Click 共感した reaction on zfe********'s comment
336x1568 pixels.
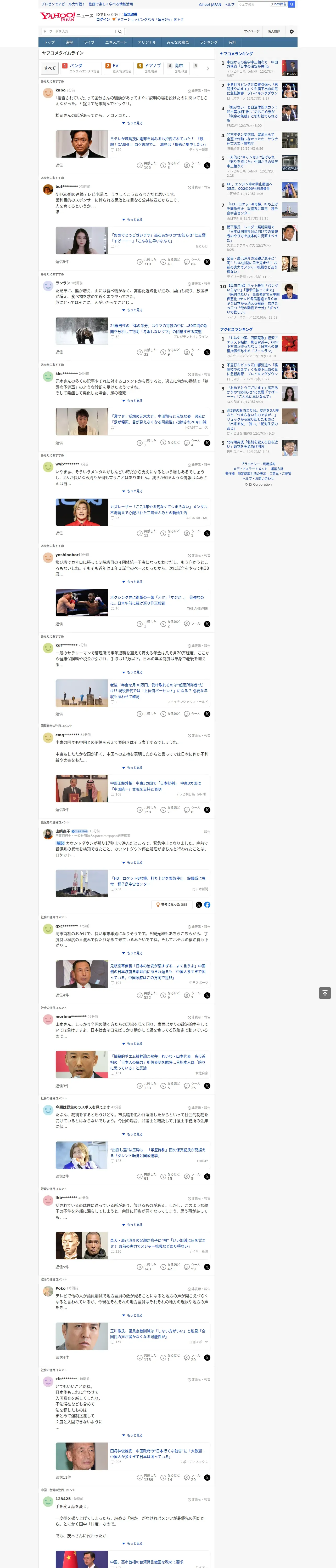point(147,1477)
